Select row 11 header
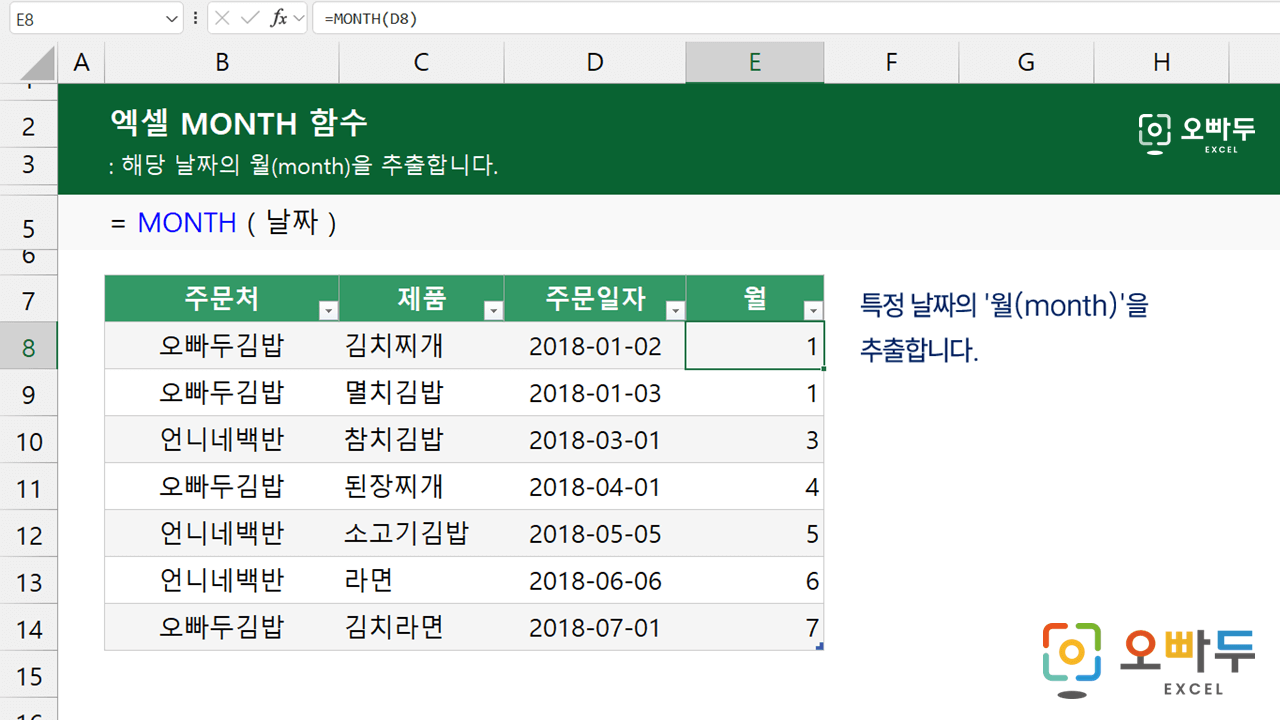 tap(28, 487)
